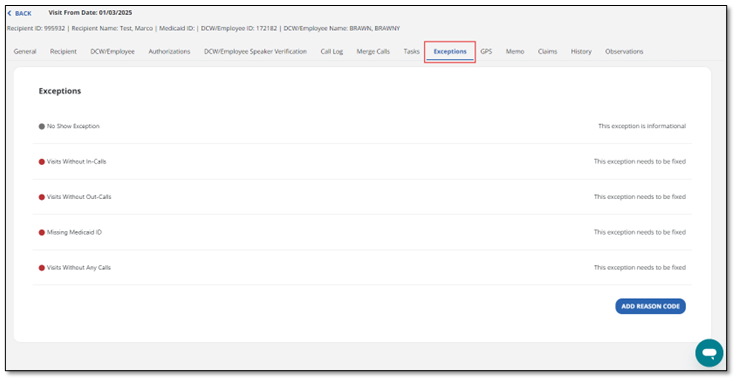Image resolution: width=736 pixels, height=380 pixels.
Task: Select the DCW/Employee tab
Action: pyautogui.click(x=113, y=52)
